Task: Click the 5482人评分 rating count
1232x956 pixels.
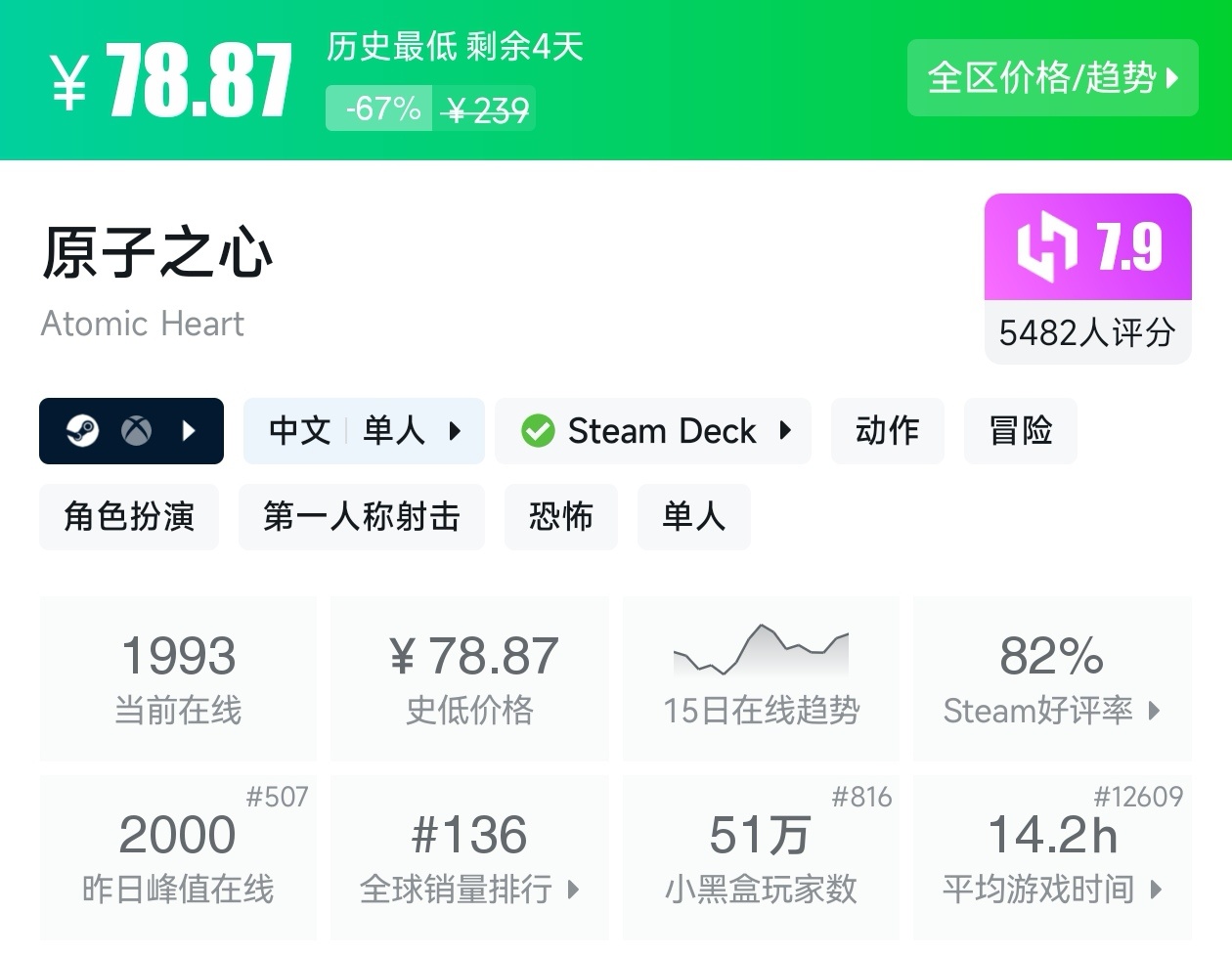Action: pyautogui.click(x=1087, y=332)
